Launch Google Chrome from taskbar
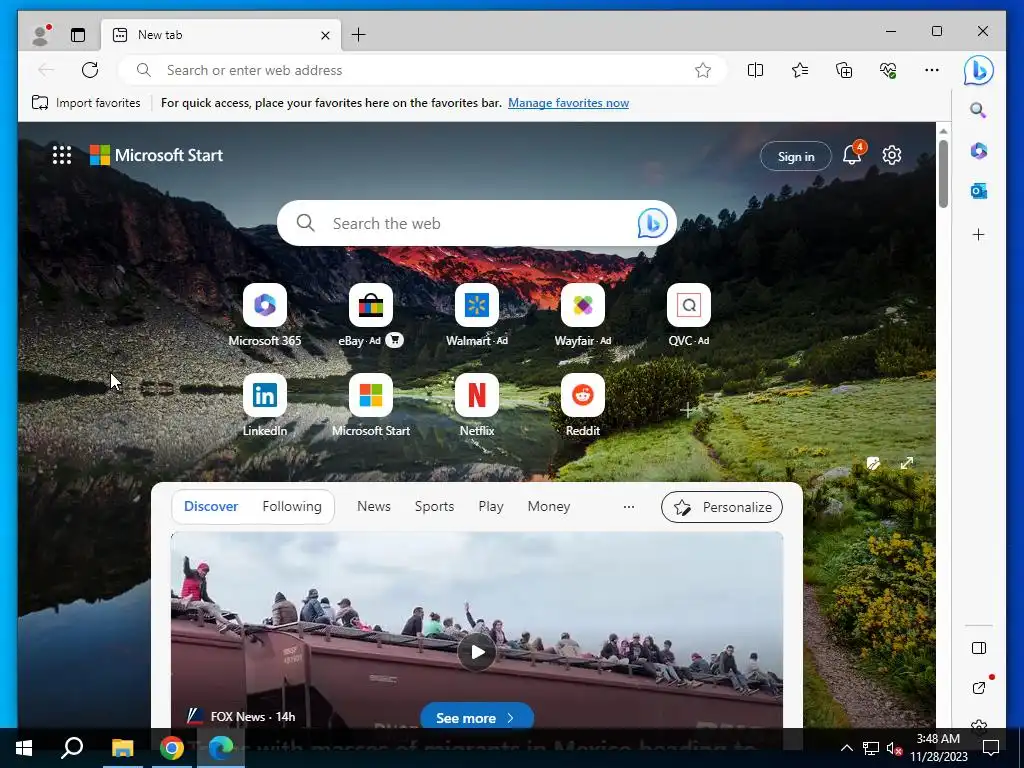 tap(172, 748)
